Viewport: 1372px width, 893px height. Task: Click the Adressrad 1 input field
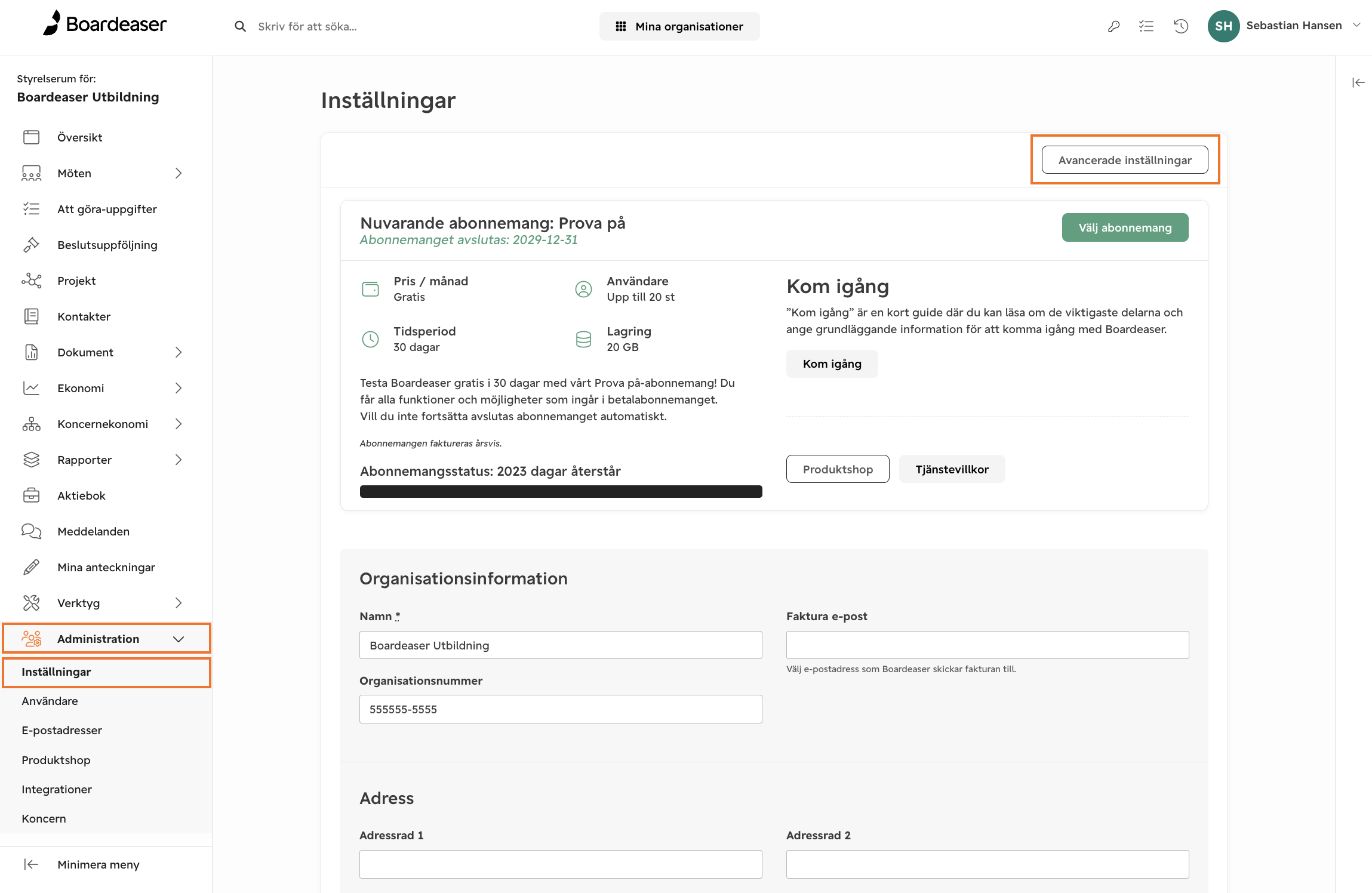[x=561, y=864]
